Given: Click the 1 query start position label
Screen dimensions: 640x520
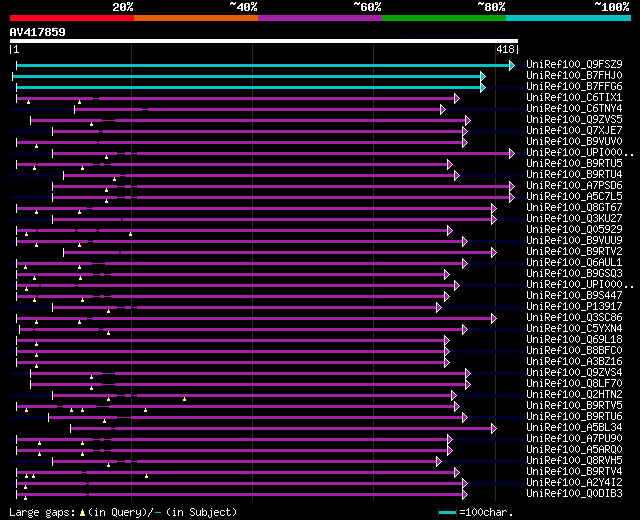Looking at the screenshot, I should pos(16,49).
